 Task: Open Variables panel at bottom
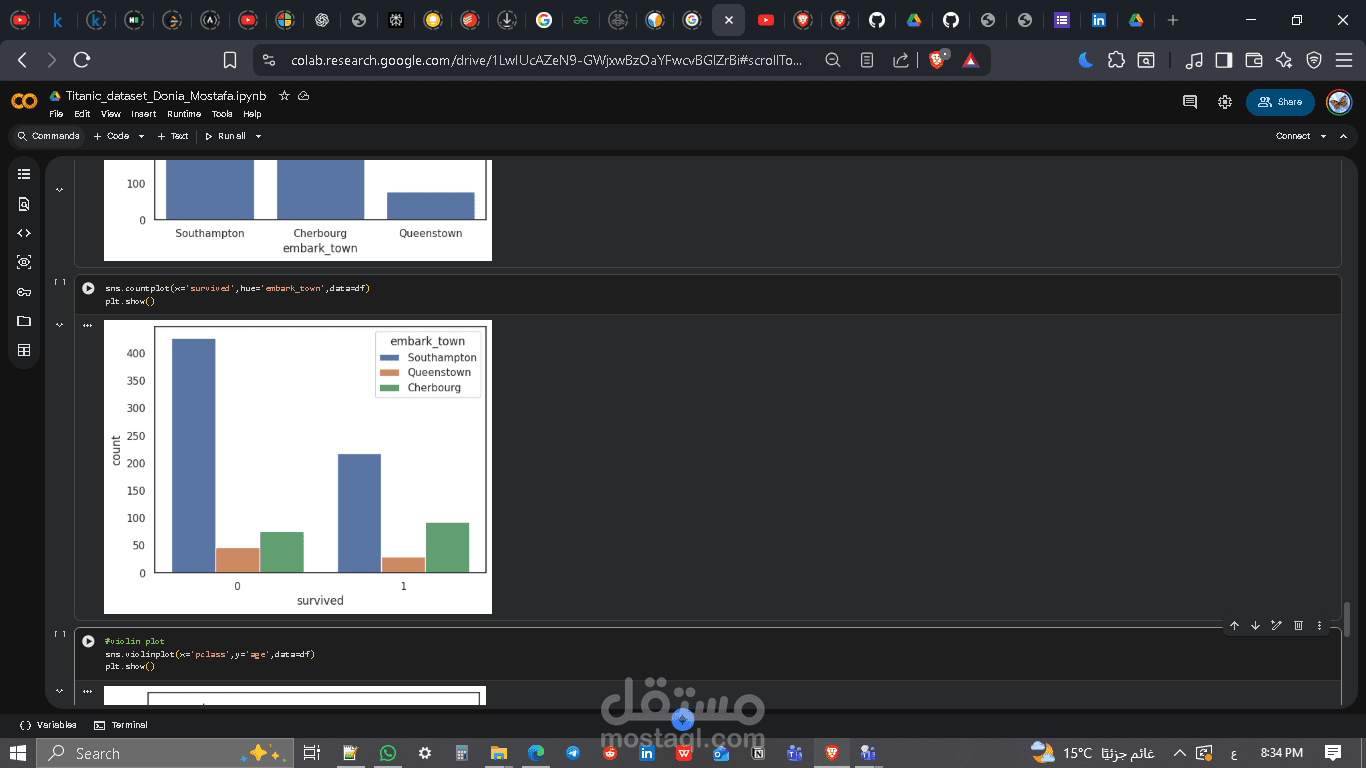(48, 725)
